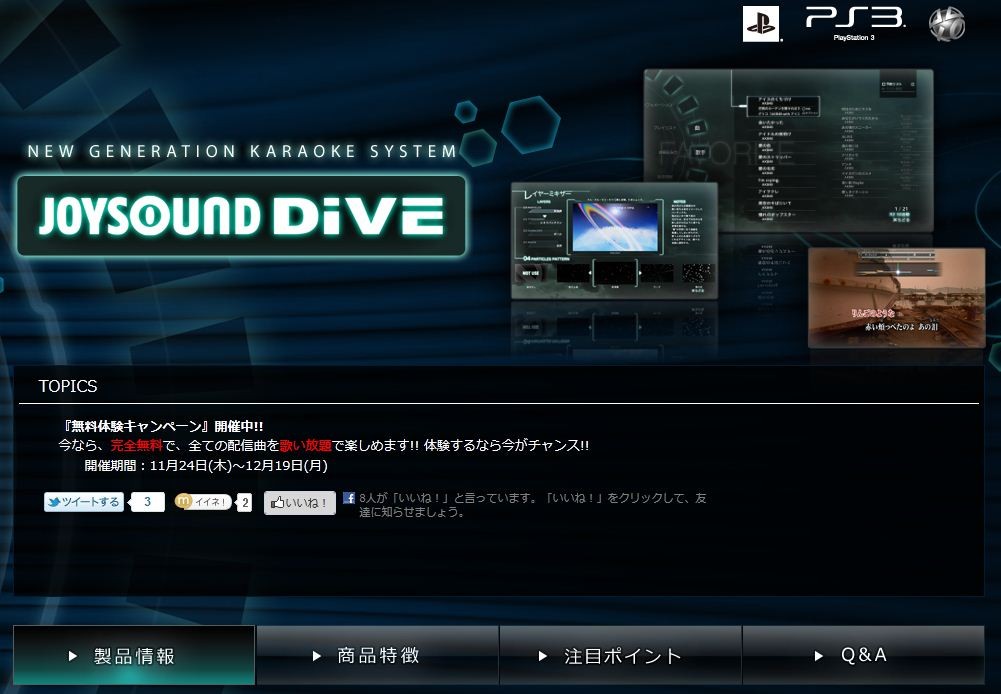Click the mixi count showing 2
The height and width of the screenshot is (694, 1001).
pos(245,503)
